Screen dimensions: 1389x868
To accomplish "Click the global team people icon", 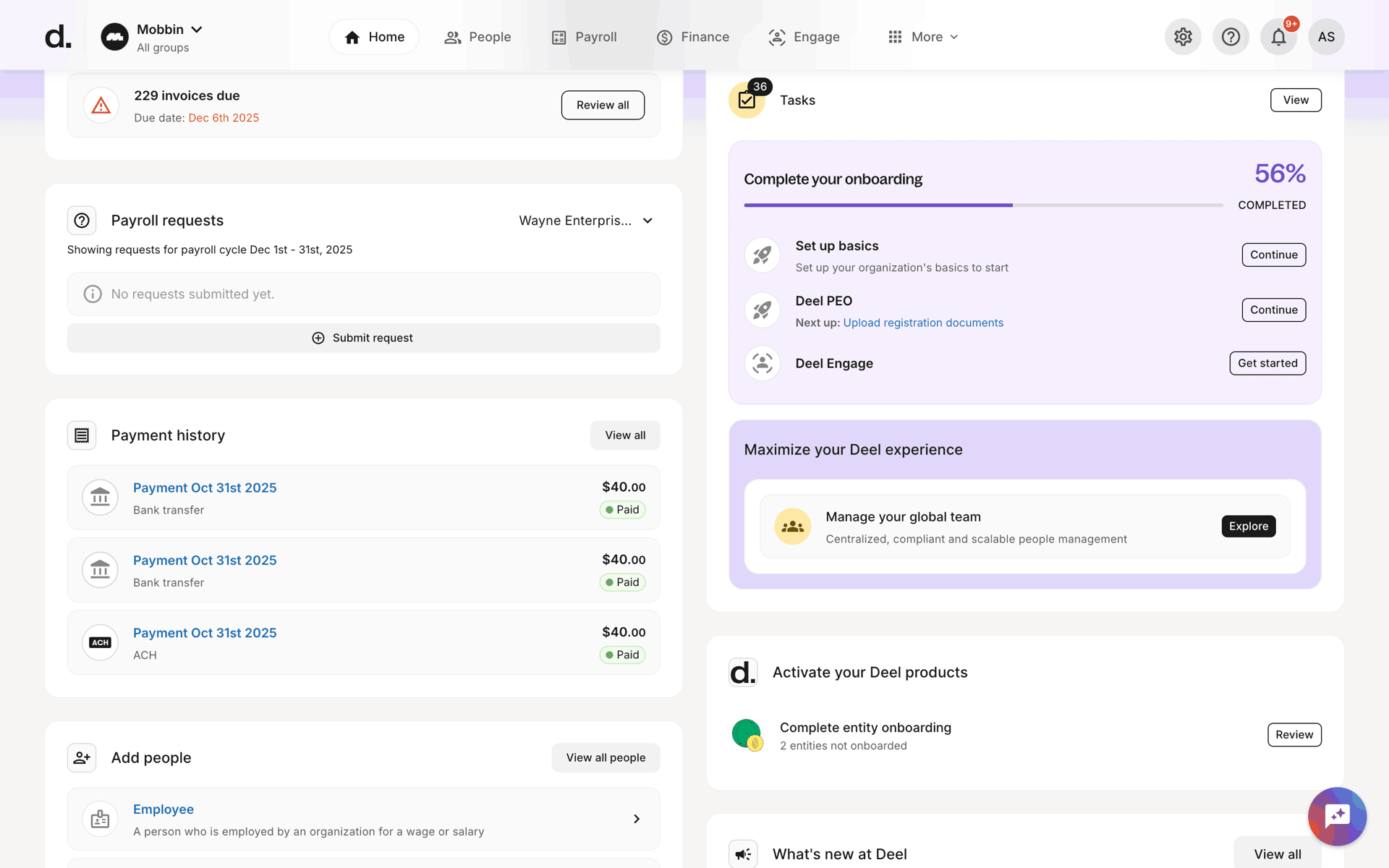I will pyautogui.click(x=793, y=527).
